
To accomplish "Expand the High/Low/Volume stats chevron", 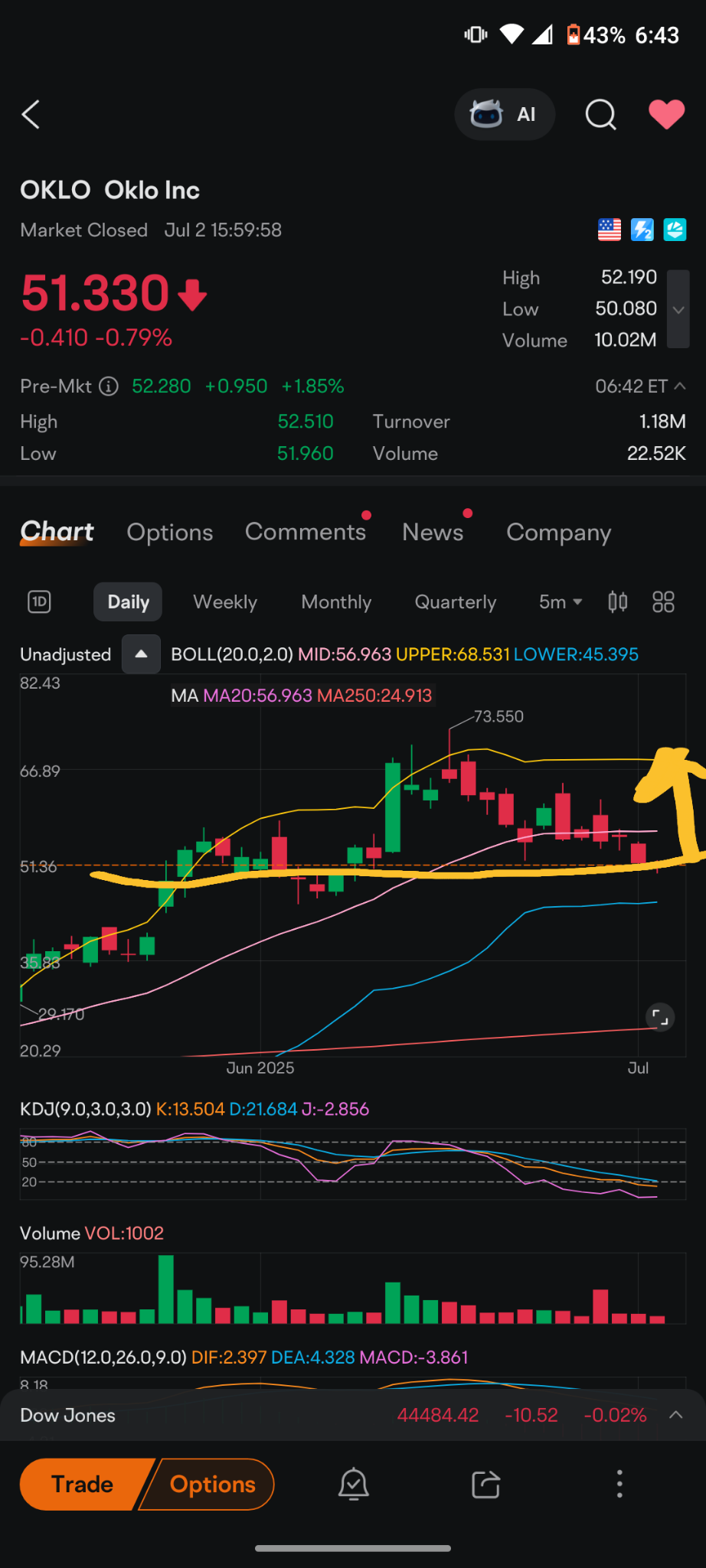I will pos(678,309).
